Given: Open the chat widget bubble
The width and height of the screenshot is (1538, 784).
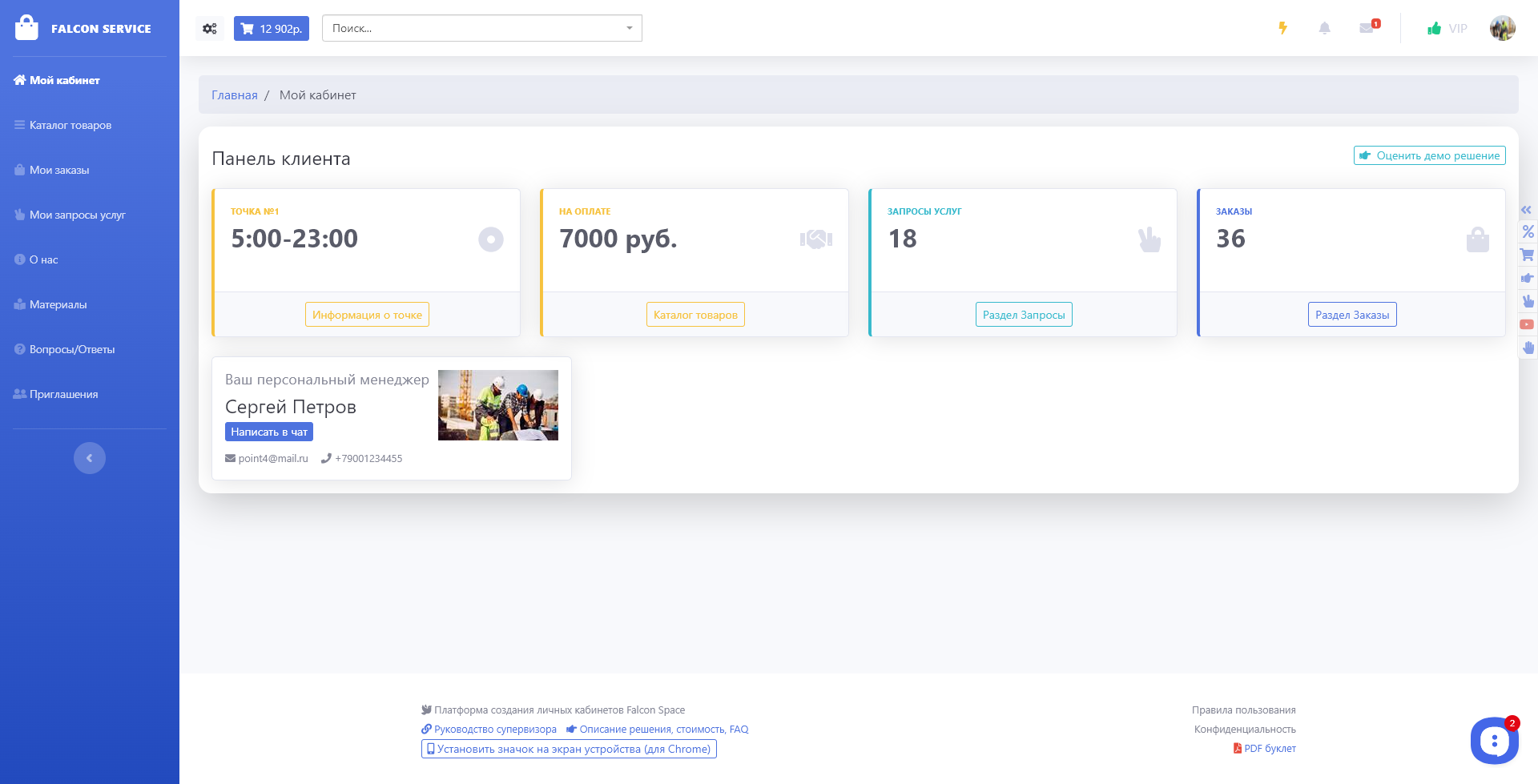Looking at the screenshot, I should point(1494,741).
